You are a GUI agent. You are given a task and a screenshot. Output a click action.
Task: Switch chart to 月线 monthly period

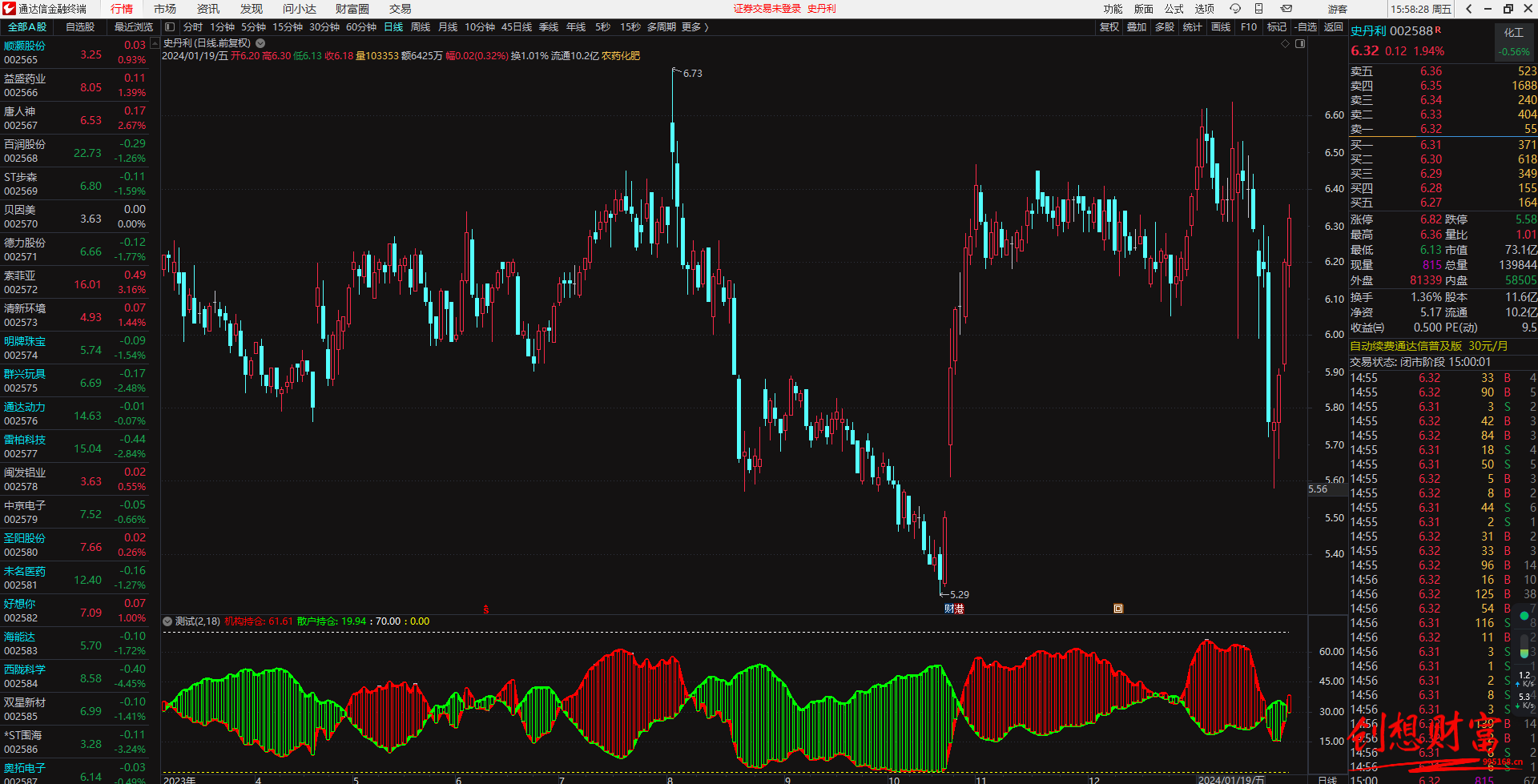coord(448,27)
